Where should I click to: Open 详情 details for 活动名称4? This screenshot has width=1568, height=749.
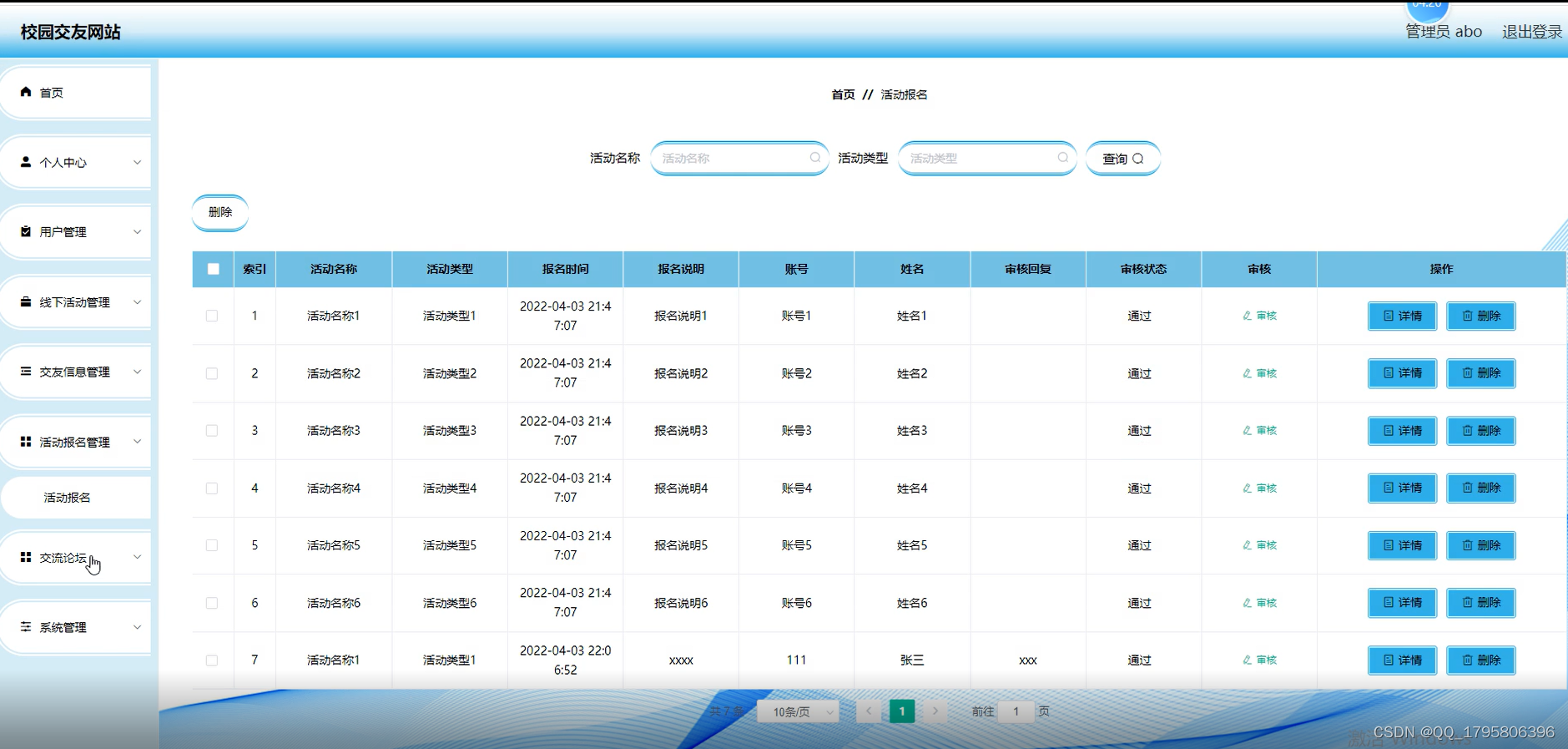1402,488
